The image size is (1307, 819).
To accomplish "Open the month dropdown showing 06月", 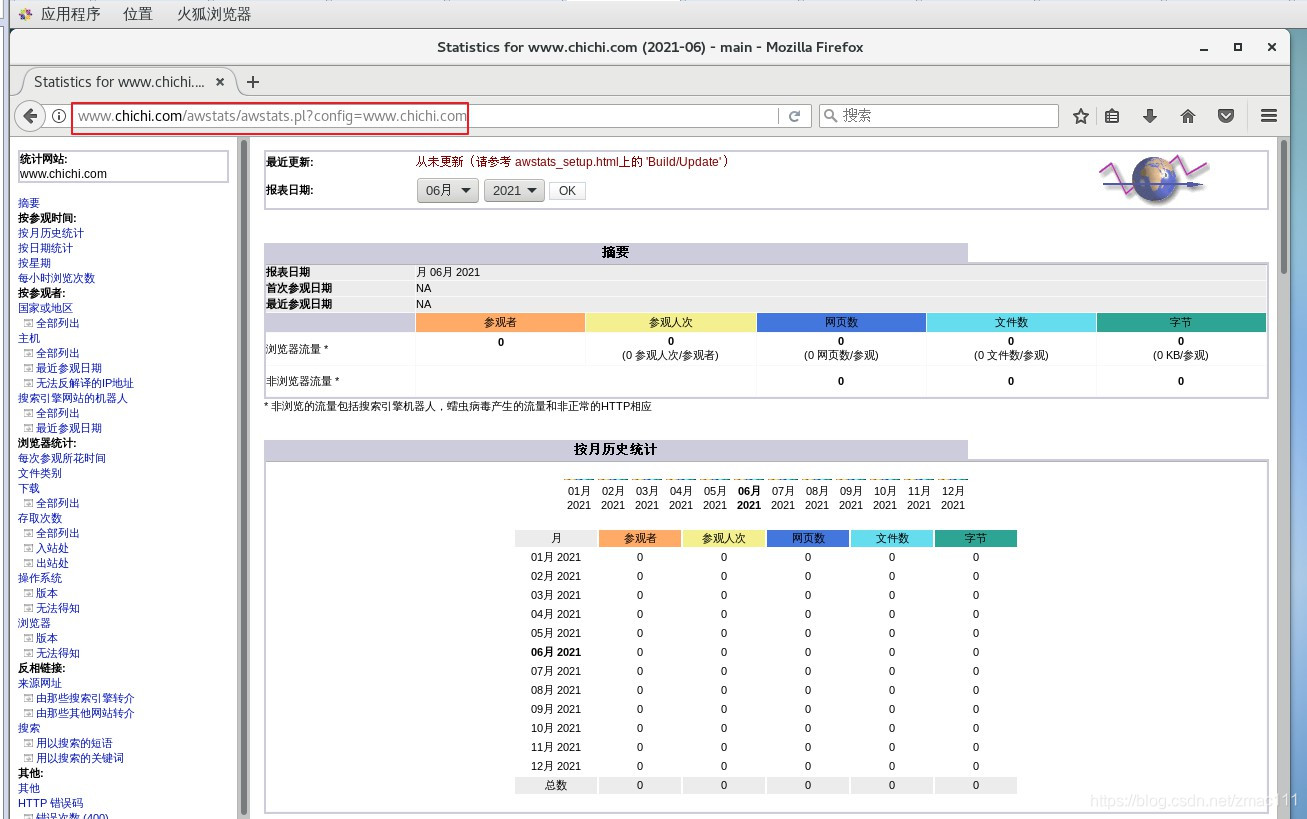I will [448, 190].
